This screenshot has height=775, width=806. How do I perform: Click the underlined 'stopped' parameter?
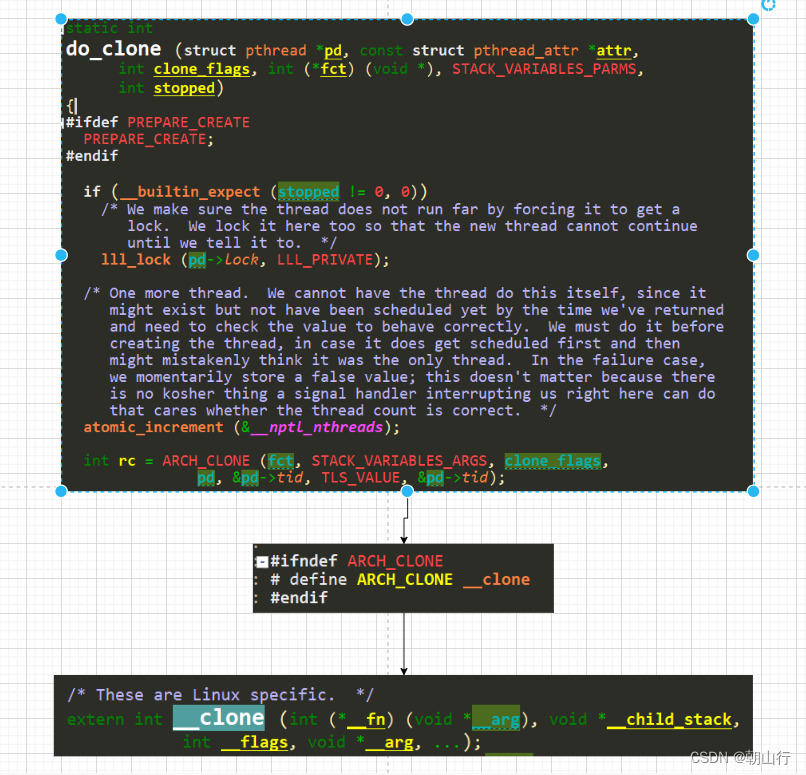pos(184,88)
